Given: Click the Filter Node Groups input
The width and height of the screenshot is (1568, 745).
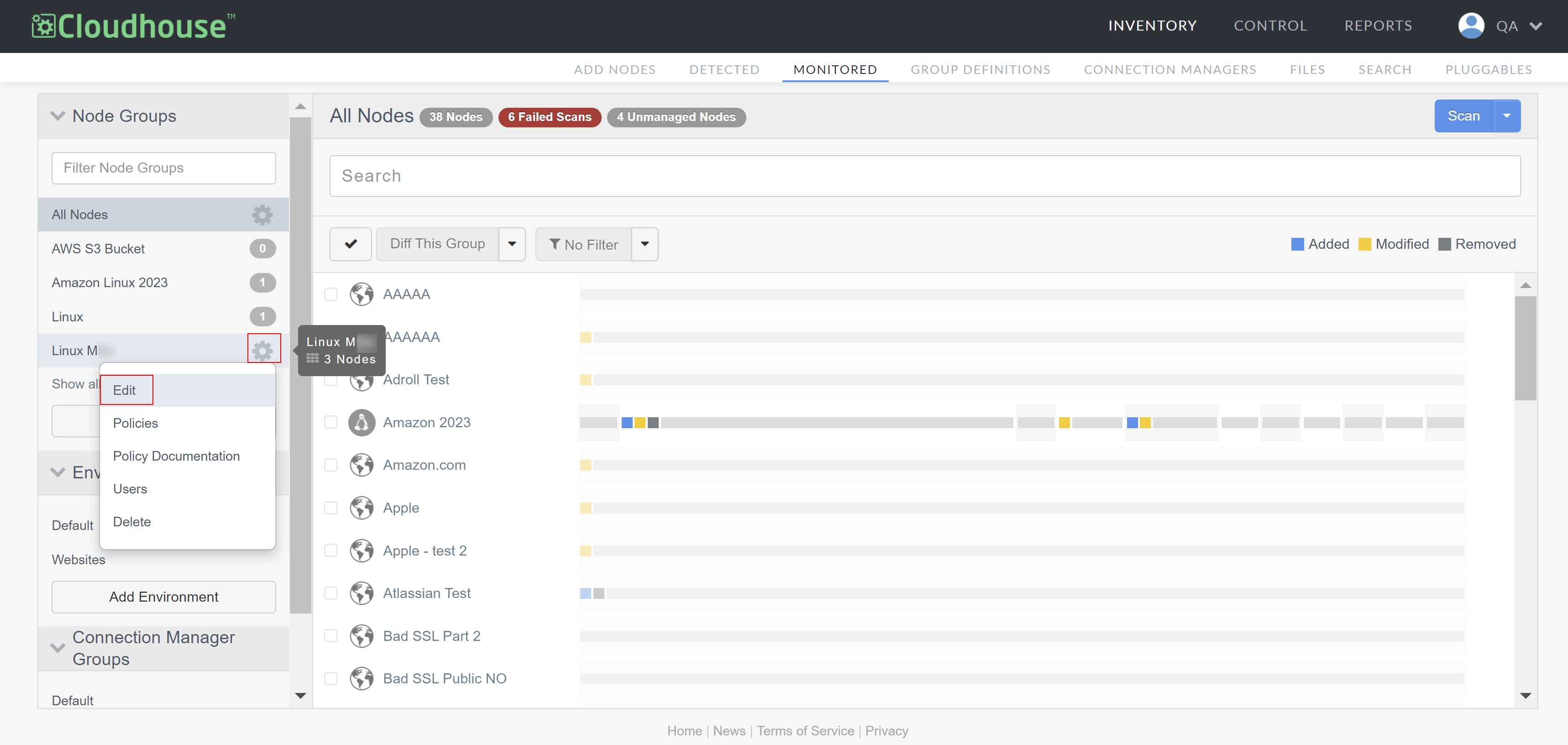Looking at the screenshot, I should (x=164, y=168).
